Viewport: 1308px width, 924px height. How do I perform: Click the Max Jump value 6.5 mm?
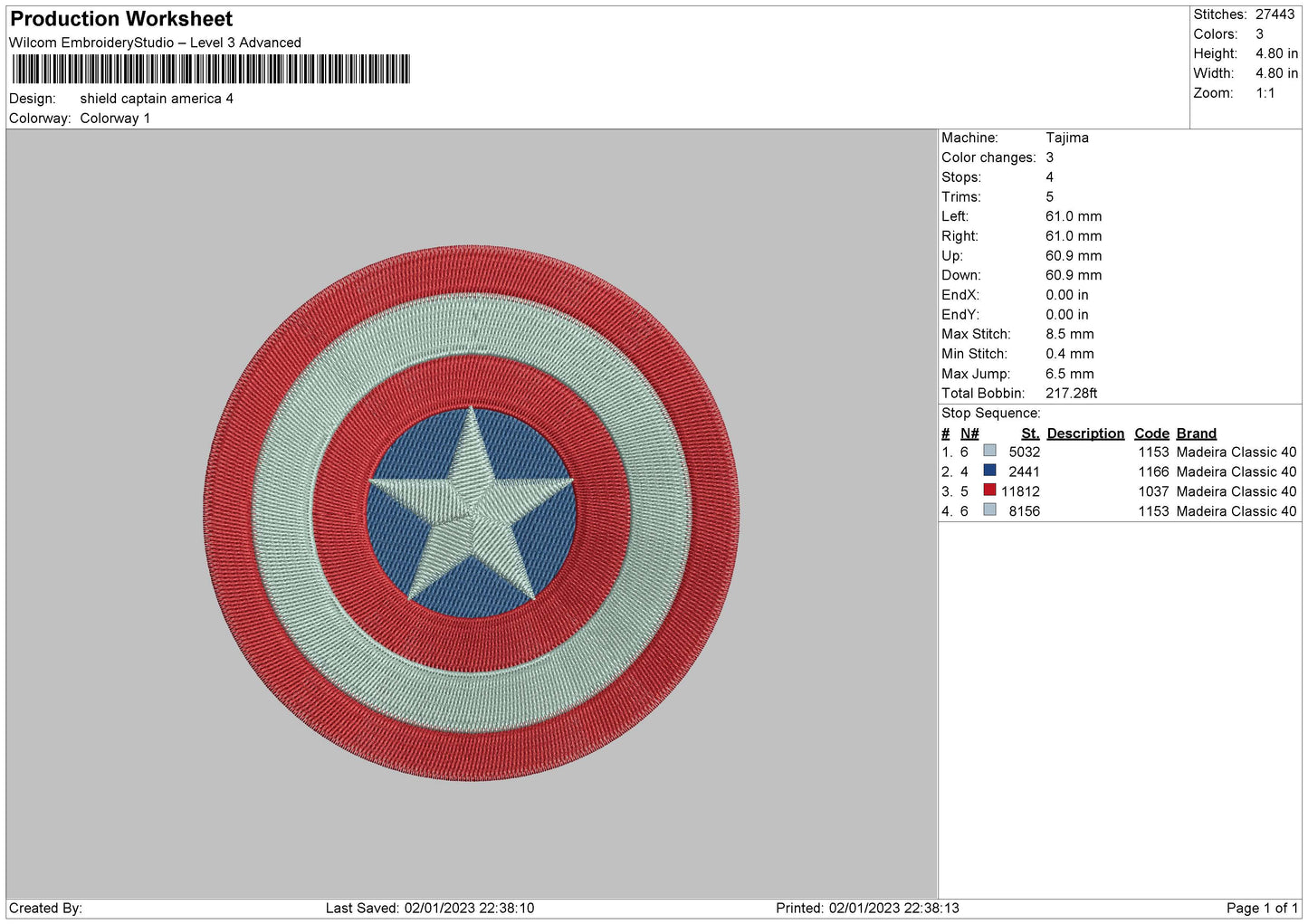click(x=1070, y=374)
